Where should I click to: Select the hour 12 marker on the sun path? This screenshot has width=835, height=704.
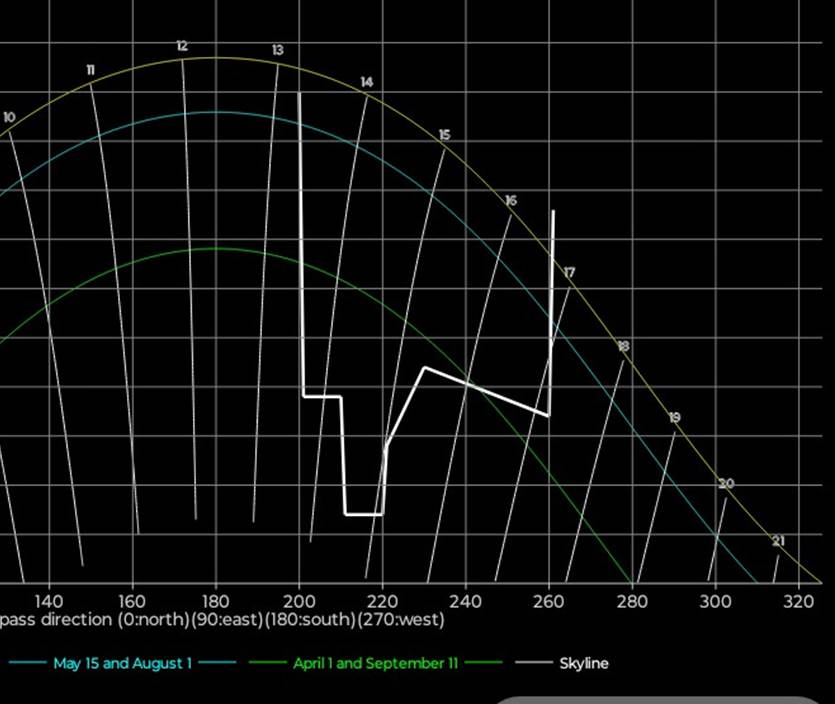pyautogui.click(x=182, y=46)
